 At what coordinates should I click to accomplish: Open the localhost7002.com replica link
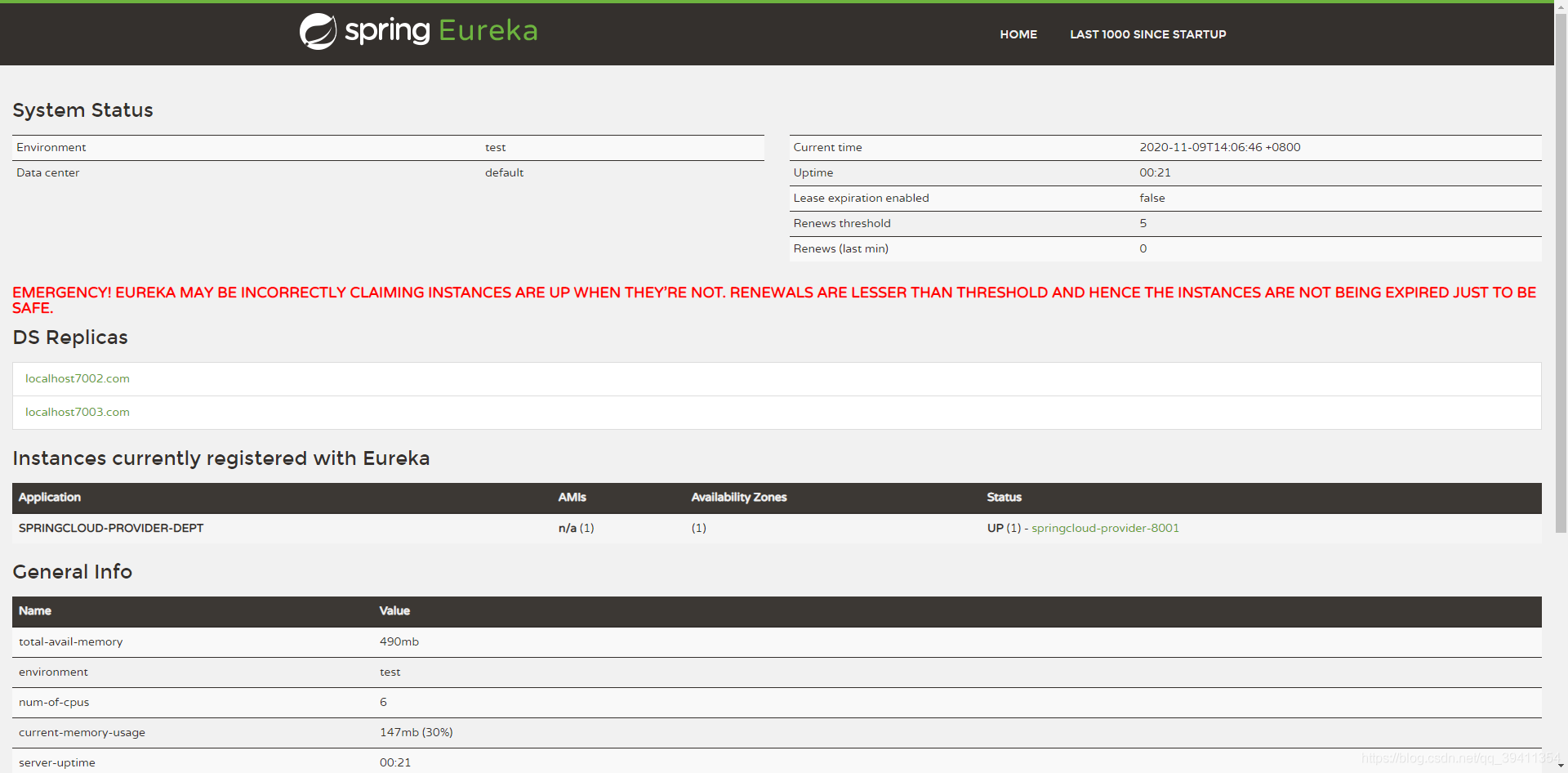tap(78, 378)
